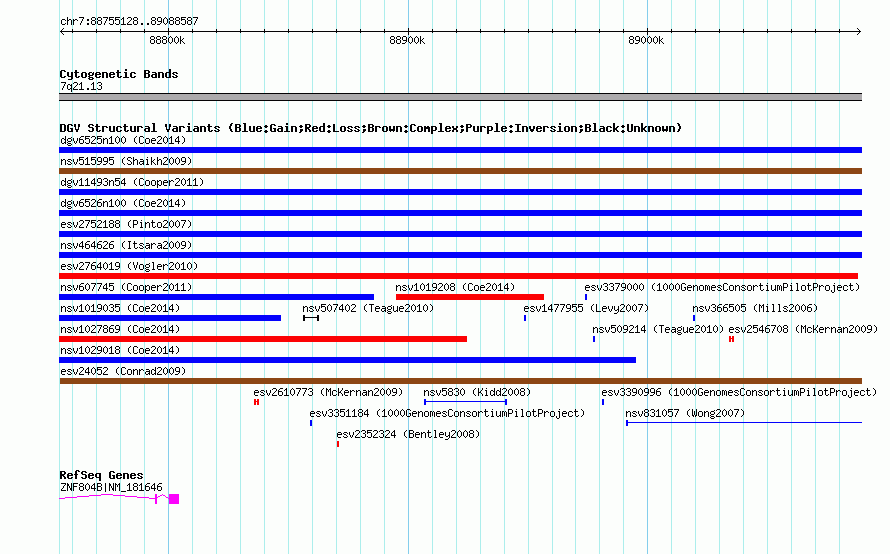The width and height of the screenshot is (890, 554).
Task: Open the nsv509214 (Teague2010) label
Action: 658,329
